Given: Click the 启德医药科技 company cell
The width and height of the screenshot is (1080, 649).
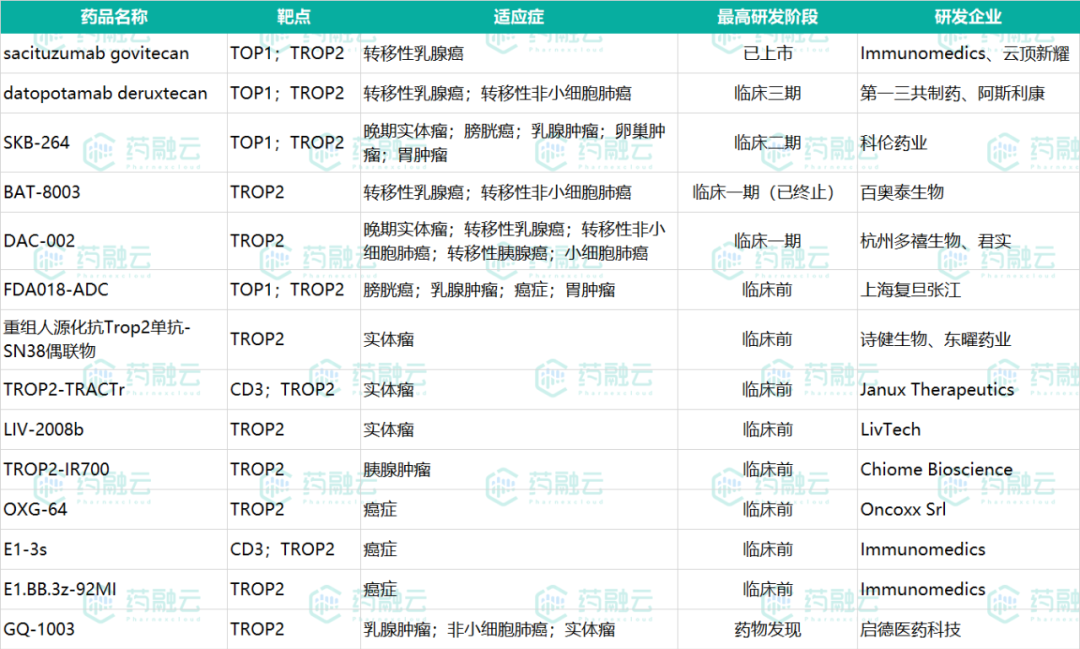Looking at the screenshot, I should (968, 630).
